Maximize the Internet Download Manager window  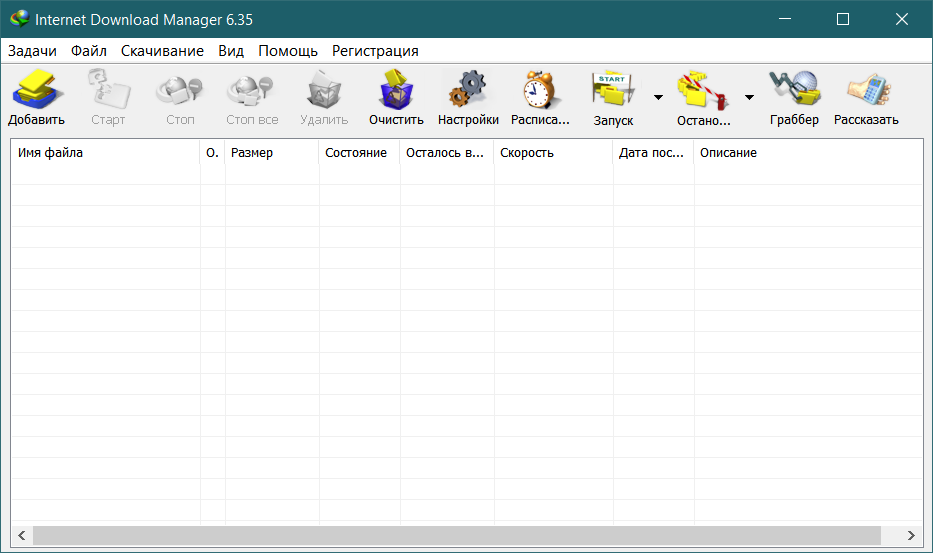[843, 19]
